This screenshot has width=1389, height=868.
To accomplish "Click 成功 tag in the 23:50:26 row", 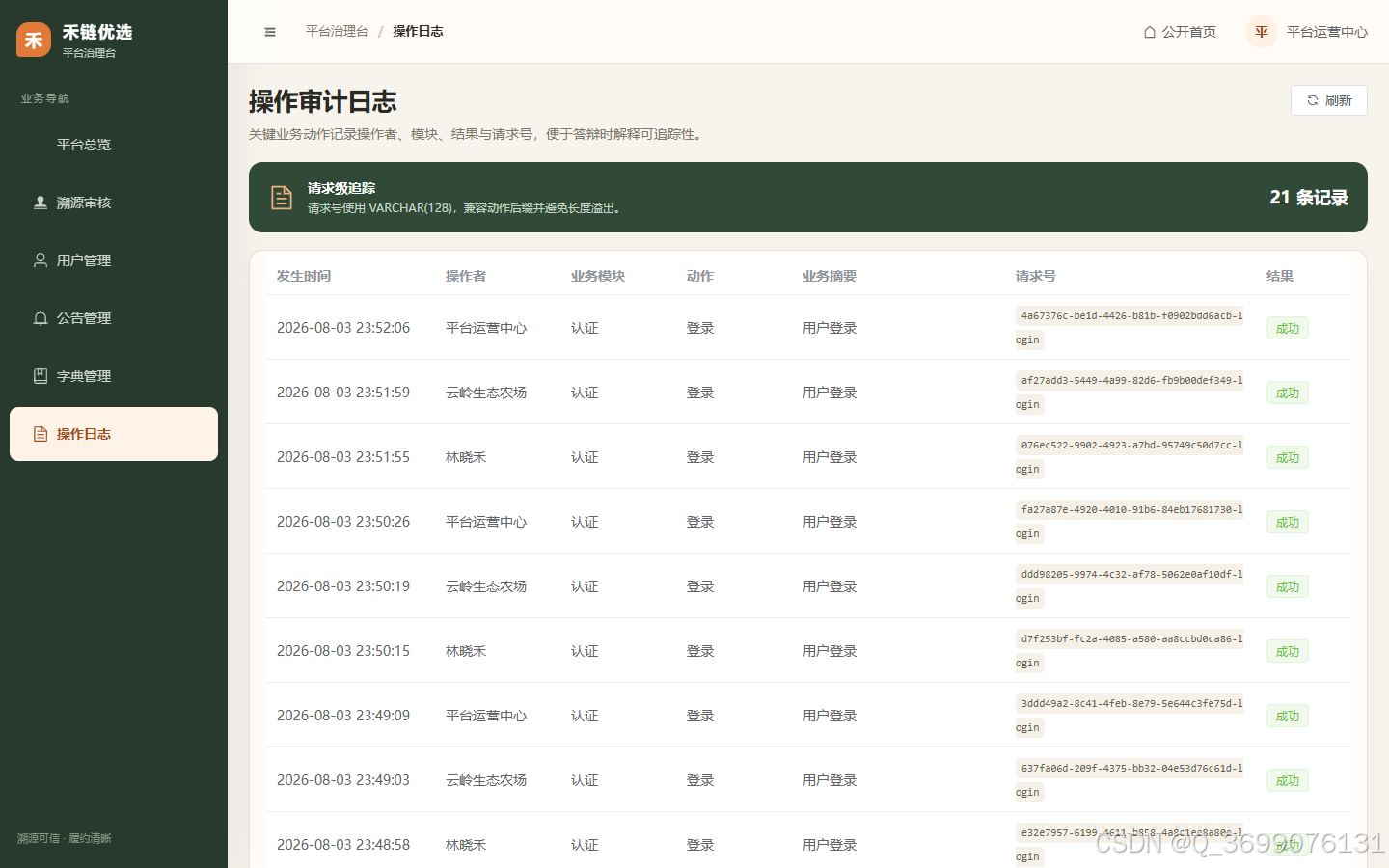I will [1288, 522].
